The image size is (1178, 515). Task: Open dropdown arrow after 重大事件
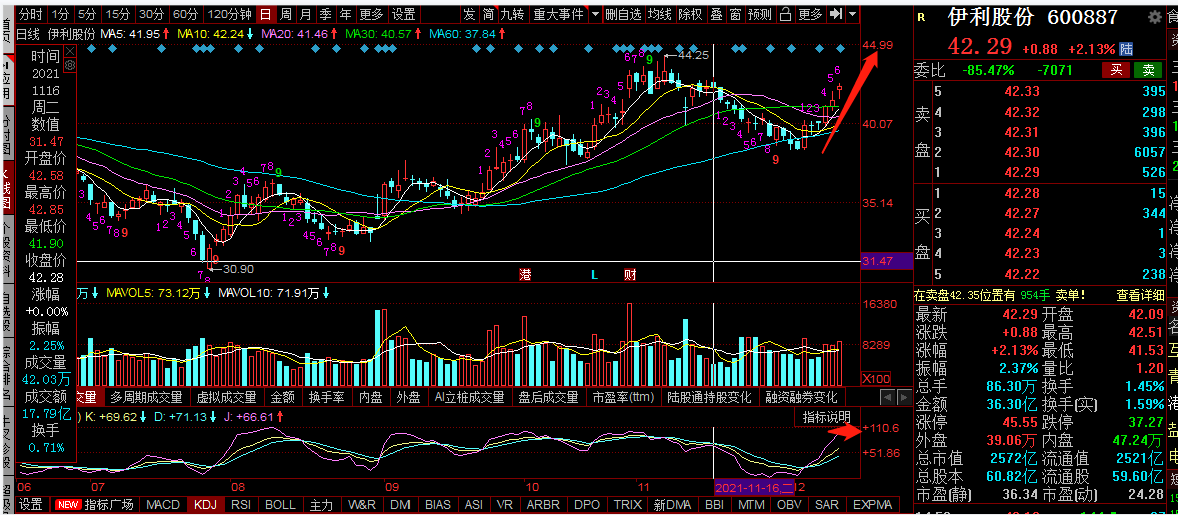[596, 14]
